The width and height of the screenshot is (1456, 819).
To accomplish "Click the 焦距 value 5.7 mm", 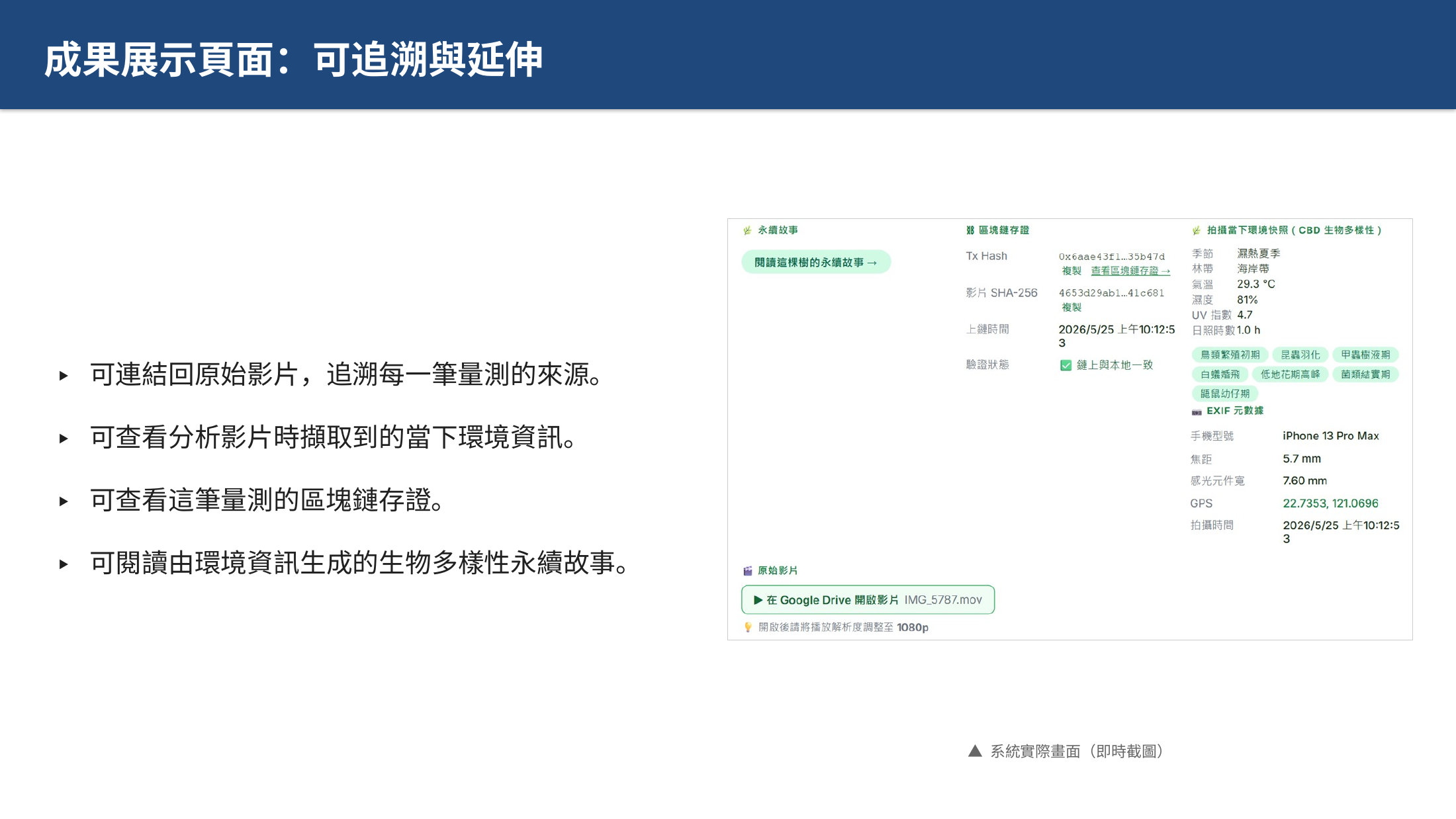I will pos(1302,458).
